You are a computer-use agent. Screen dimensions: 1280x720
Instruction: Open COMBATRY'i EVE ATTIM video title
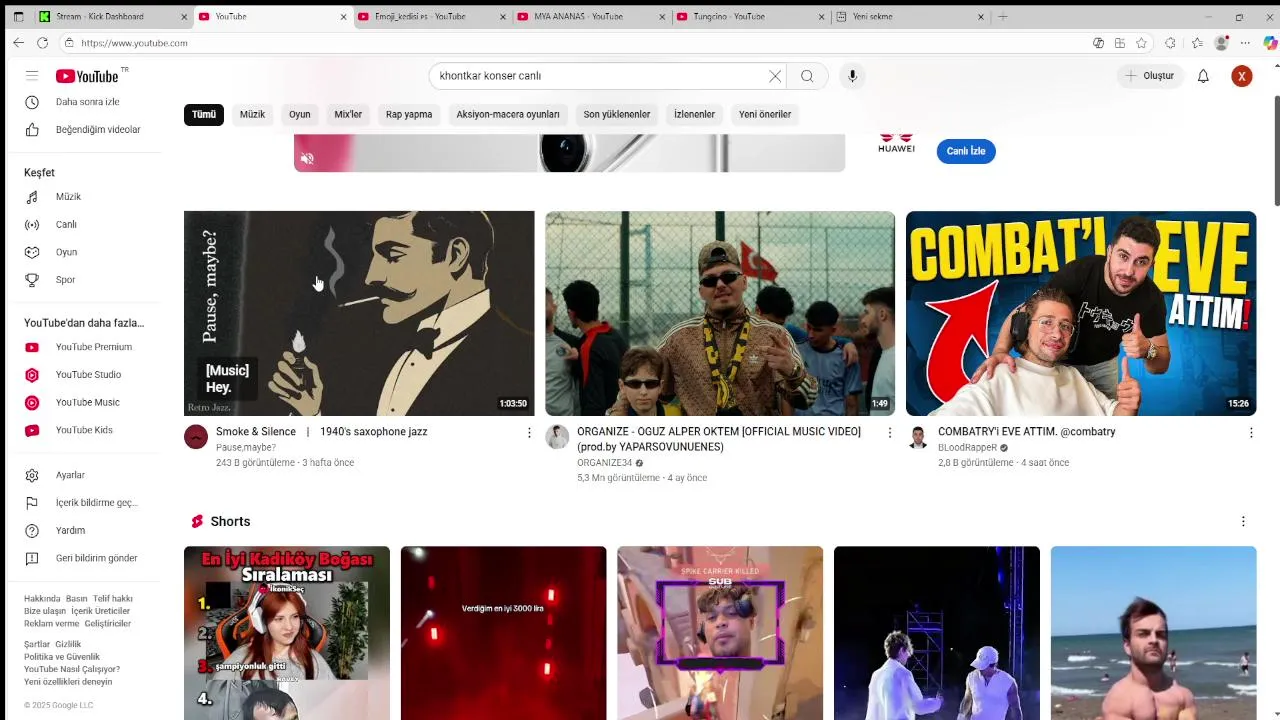1026,432
